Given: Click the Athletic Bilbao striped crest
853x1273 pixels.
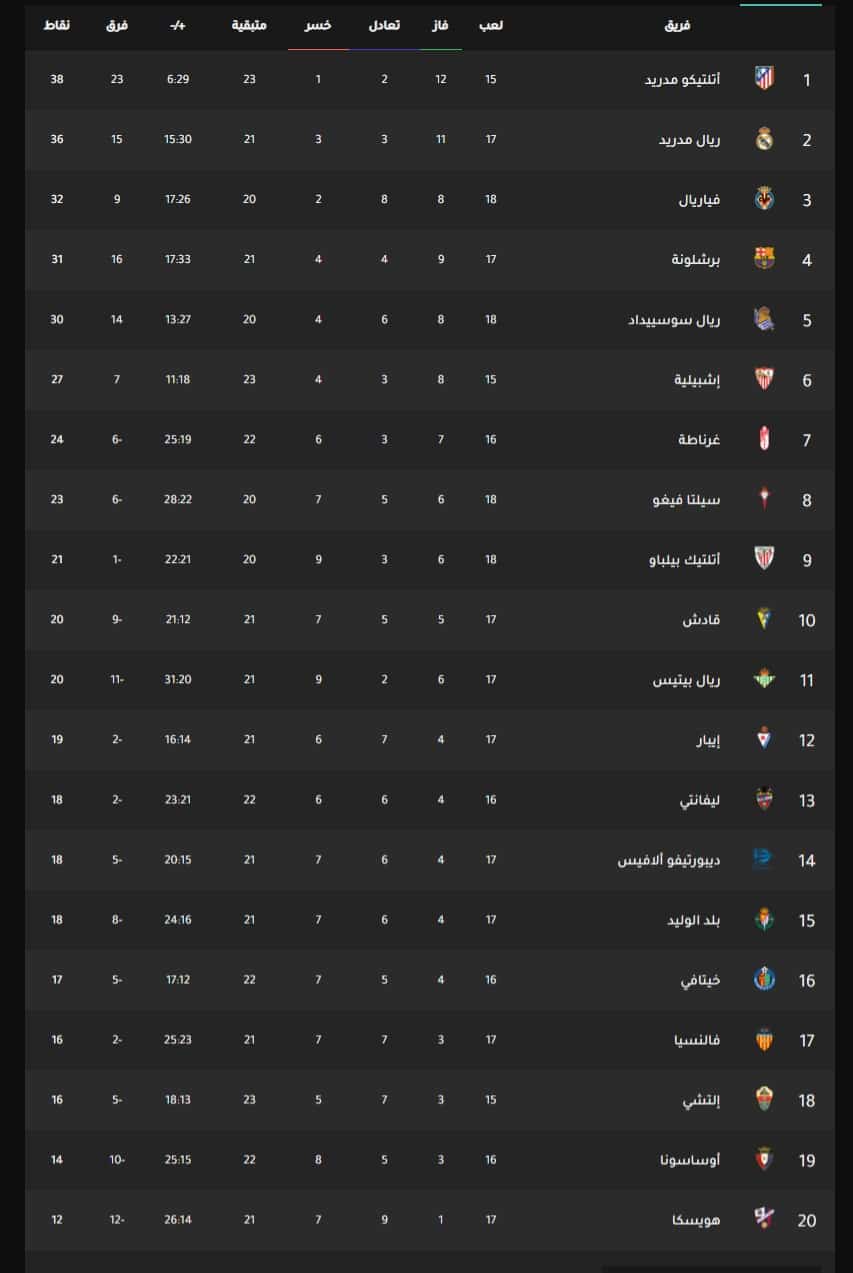Looking at the screenshot, I should pos(764,559).
